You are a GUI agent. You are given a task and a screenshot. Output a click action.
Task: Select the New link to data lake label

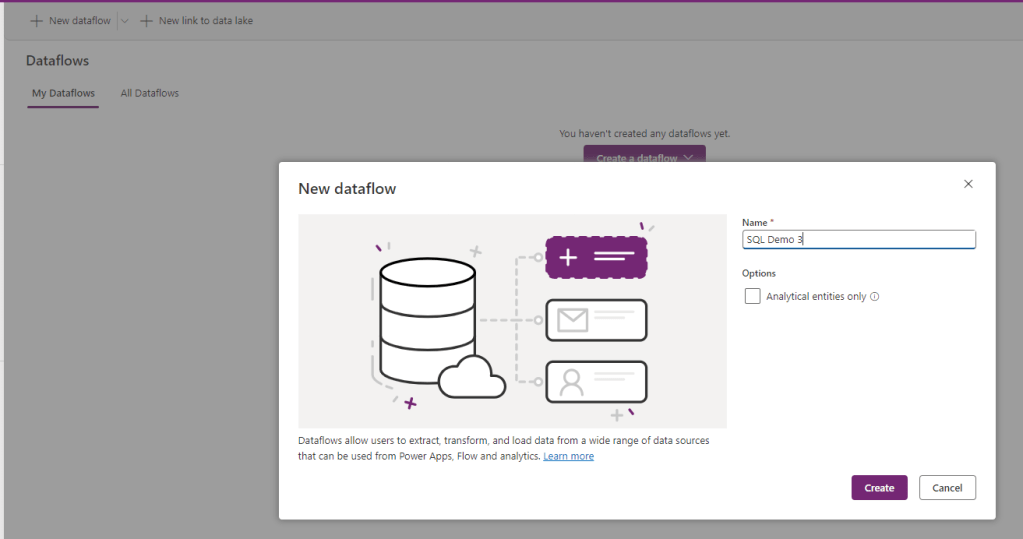click(205, 20)
